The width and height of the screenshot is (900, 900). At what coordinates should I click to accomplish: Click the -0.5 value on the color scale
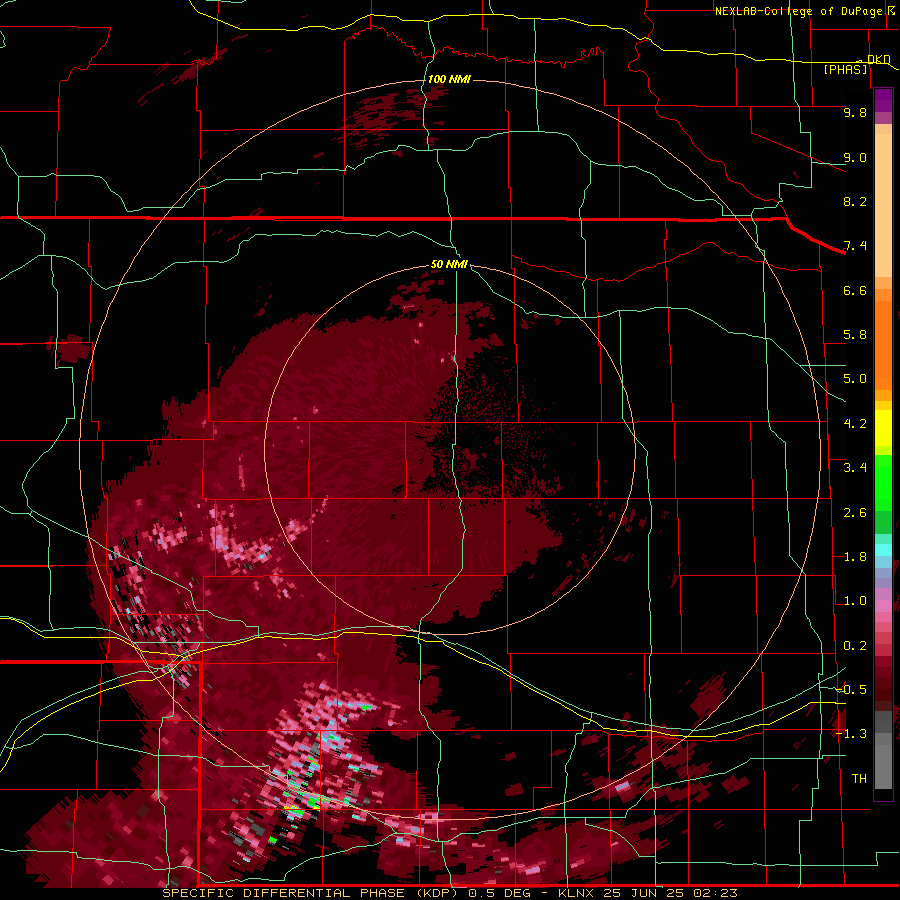pyautogui.click(x=852, y=690)
